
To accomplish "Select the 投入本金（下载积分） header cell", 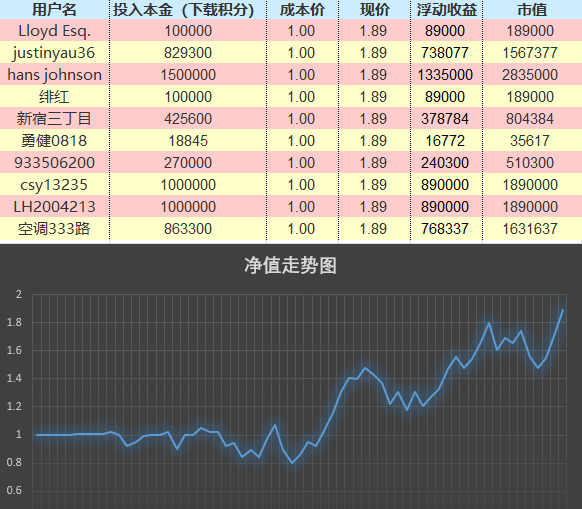I will pos(188,10).
